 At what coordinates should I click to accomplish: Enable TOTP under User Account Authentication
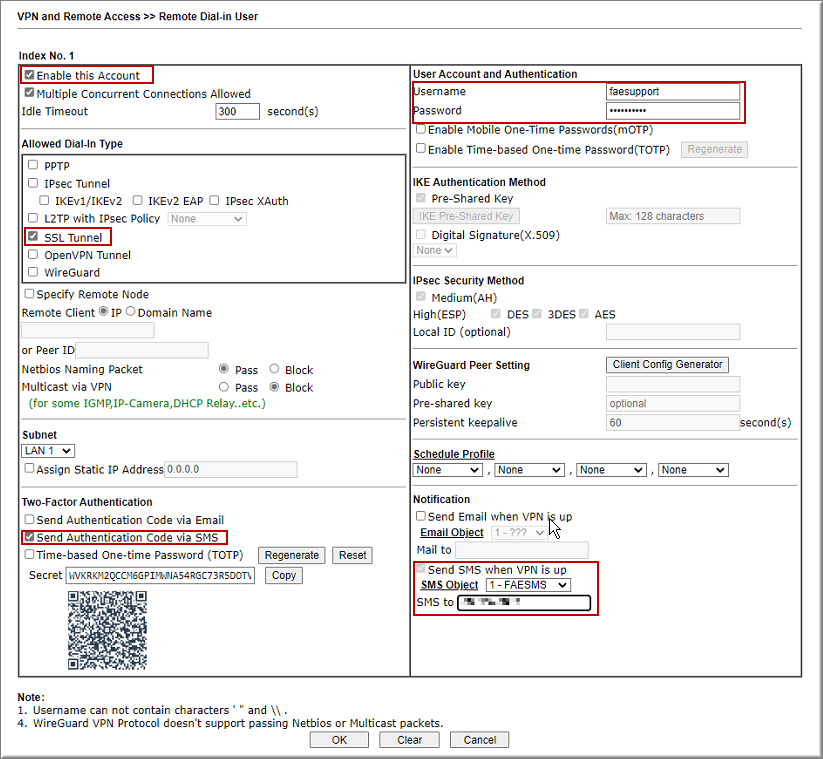pyautogui.click(x=421, y=149)
